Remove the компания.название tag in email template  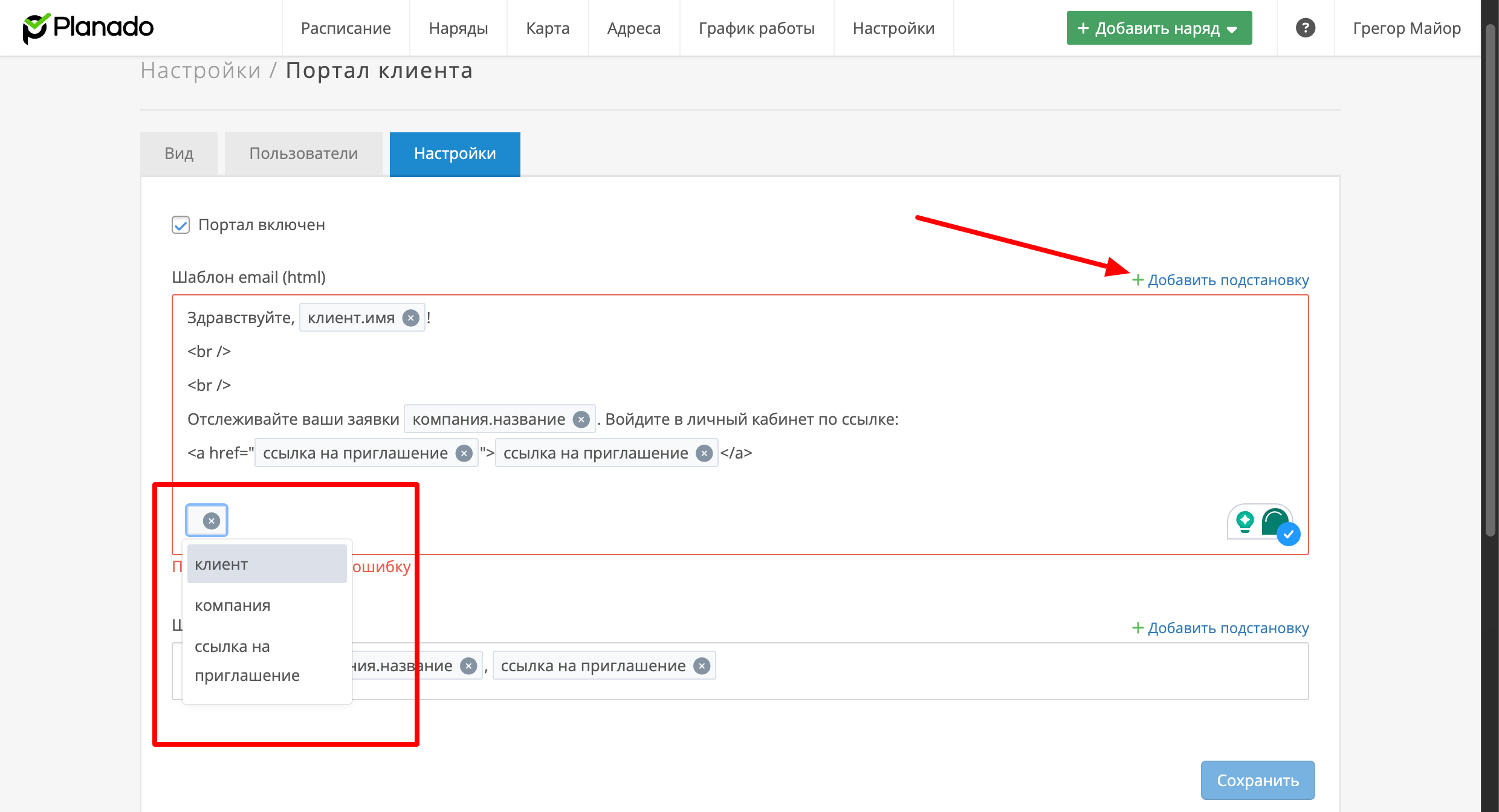click(581, 419)
